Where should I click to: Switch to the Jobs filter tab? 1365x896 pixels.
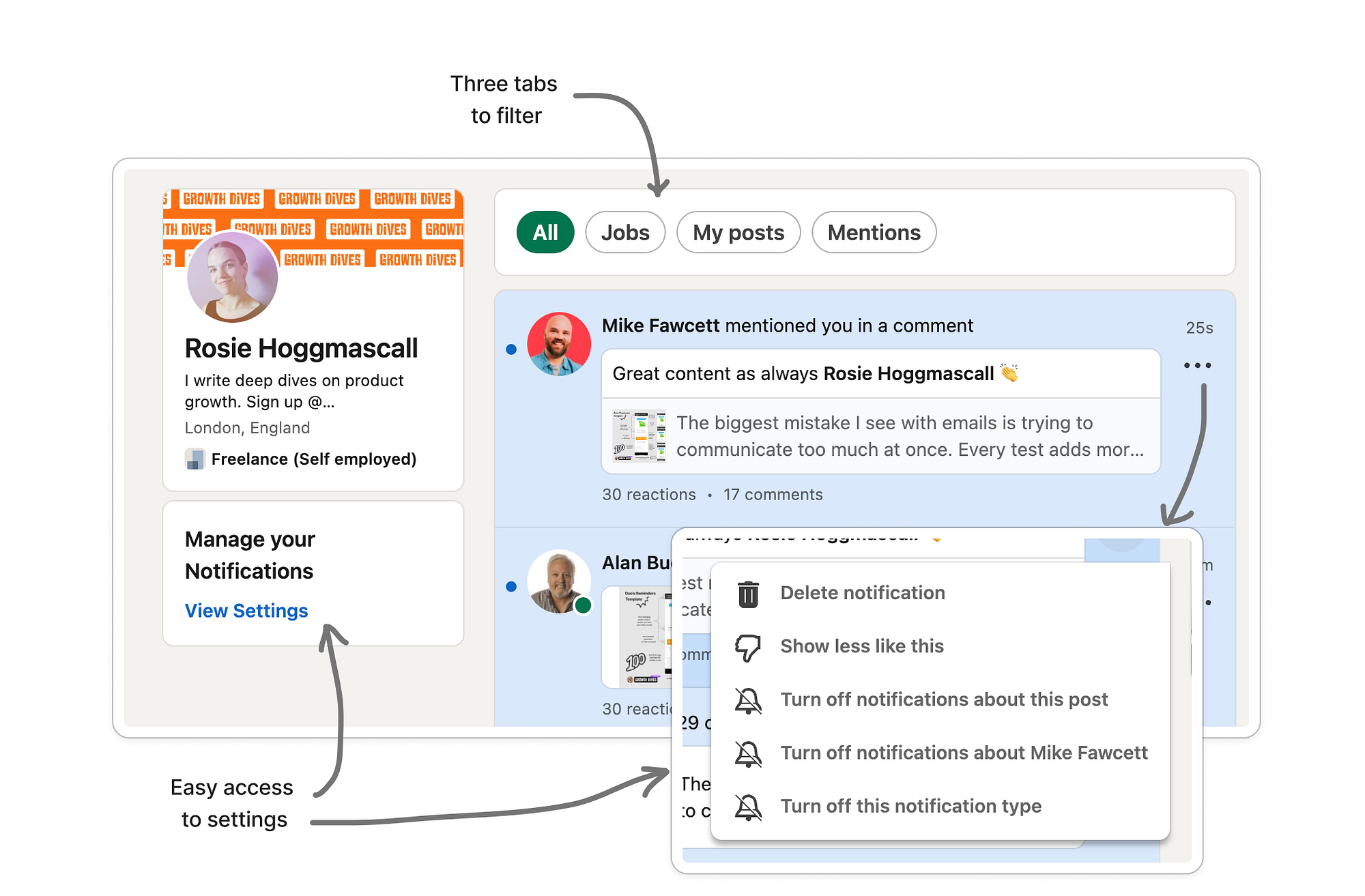[625, 233]
